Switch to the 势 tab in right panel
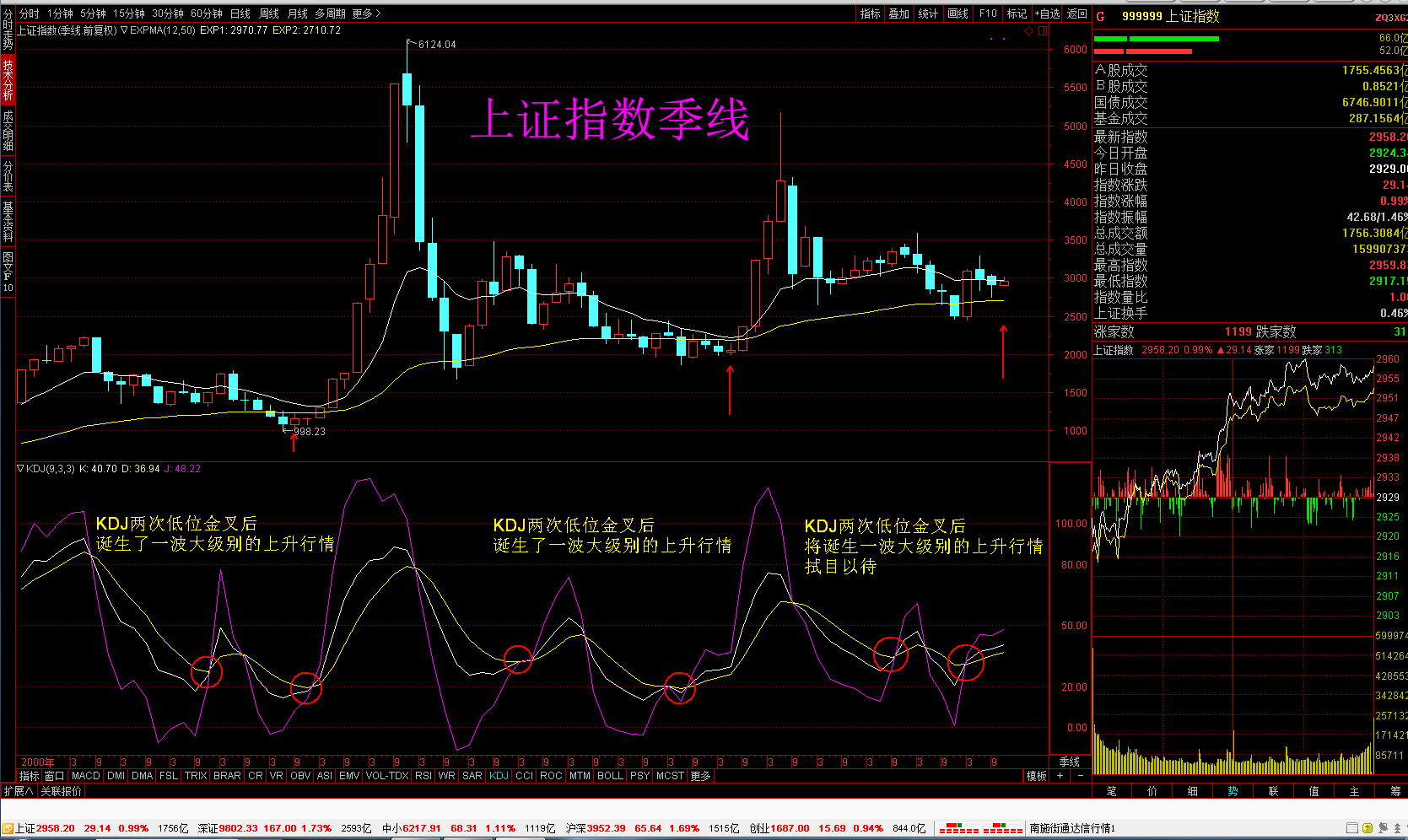The image size is (1408, 840). click(x=1233, y=791)
